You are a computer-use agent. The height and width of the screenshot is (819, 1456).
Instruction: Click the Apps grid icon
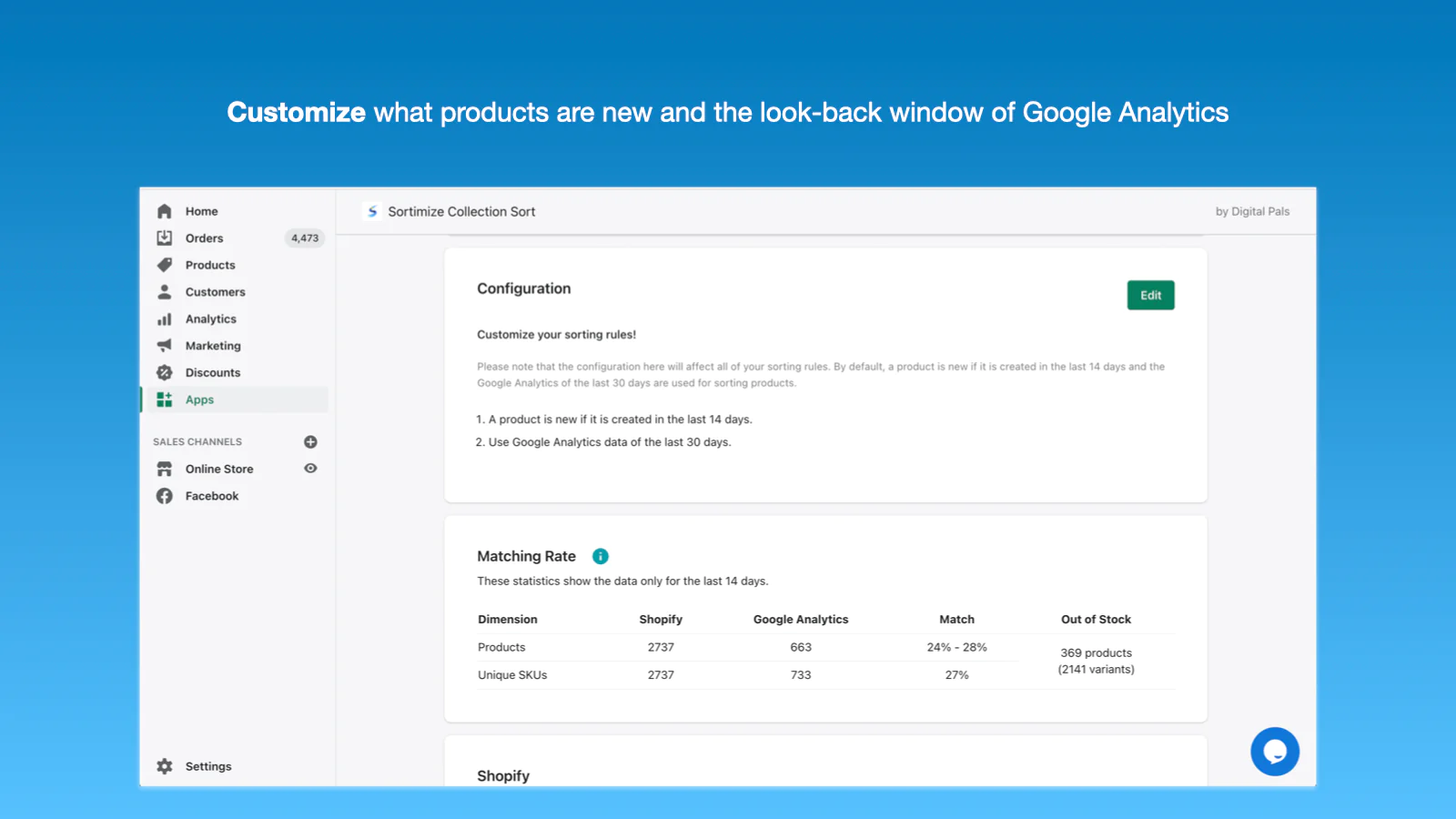(164, 399)
